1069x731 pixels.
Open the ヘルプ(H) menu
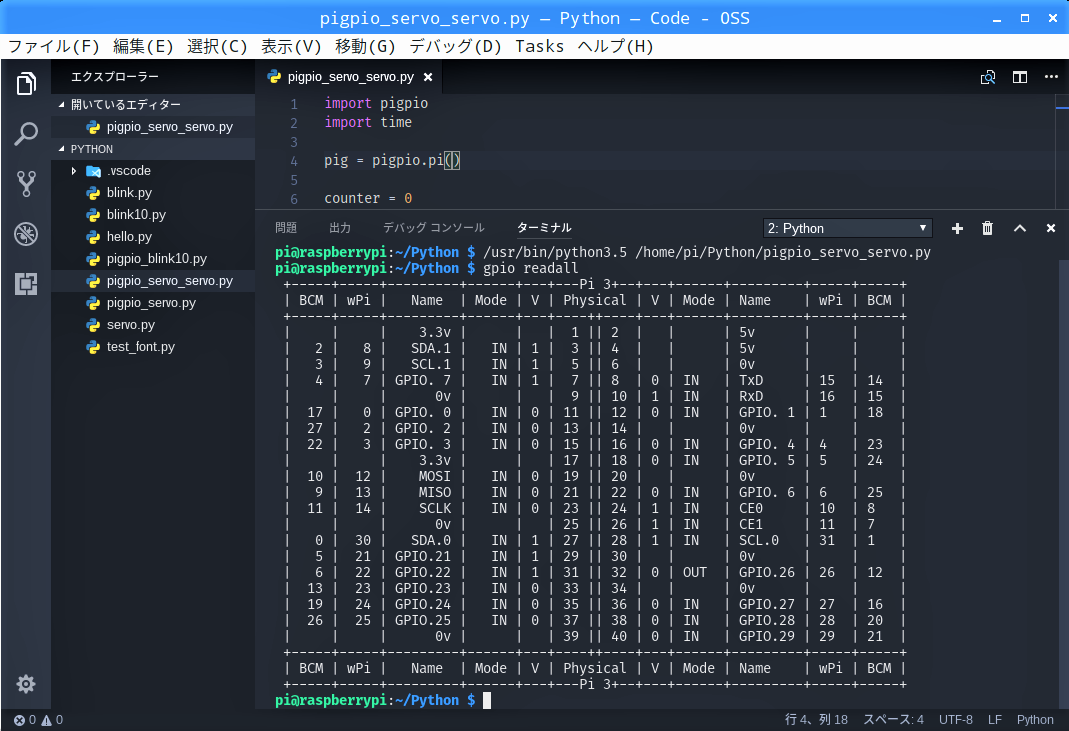pyautogui.click(x=616, y=46)
